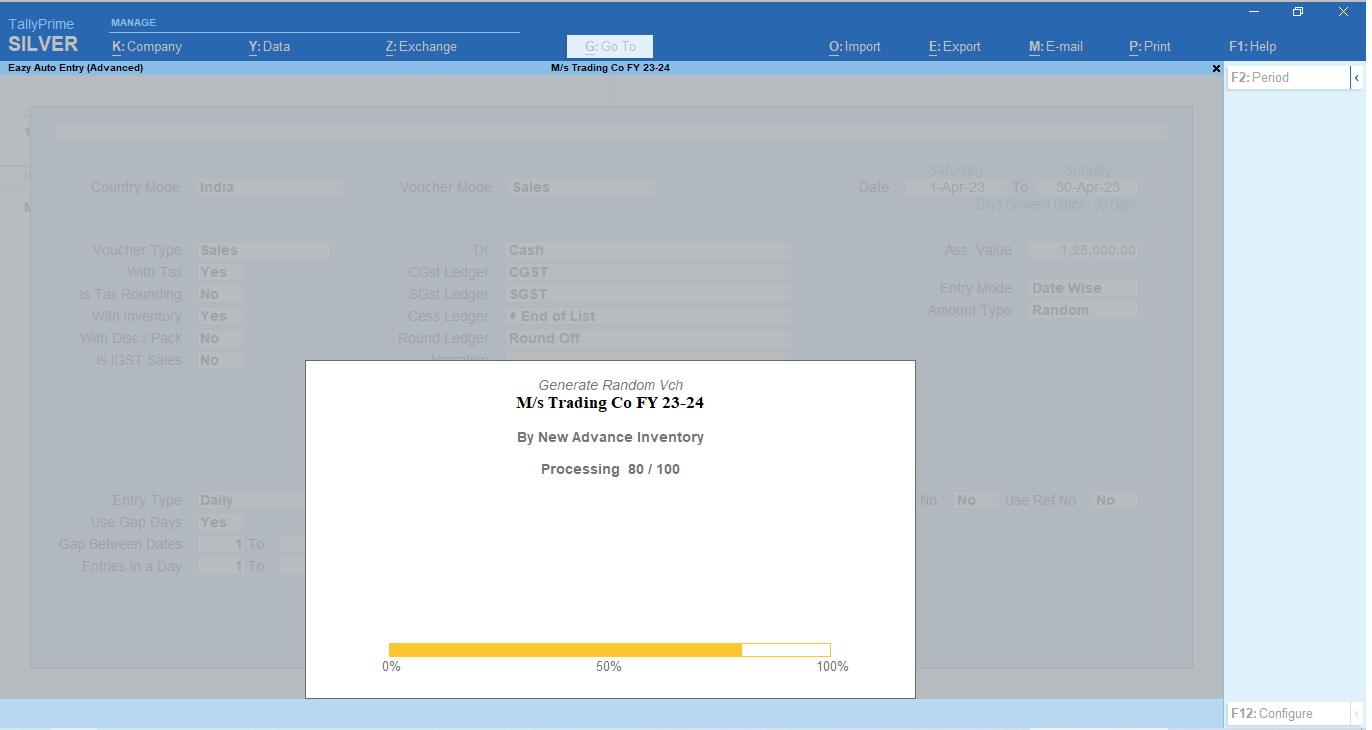
Task: Restore down the TallyPrime window
Action: point(1298,12)
